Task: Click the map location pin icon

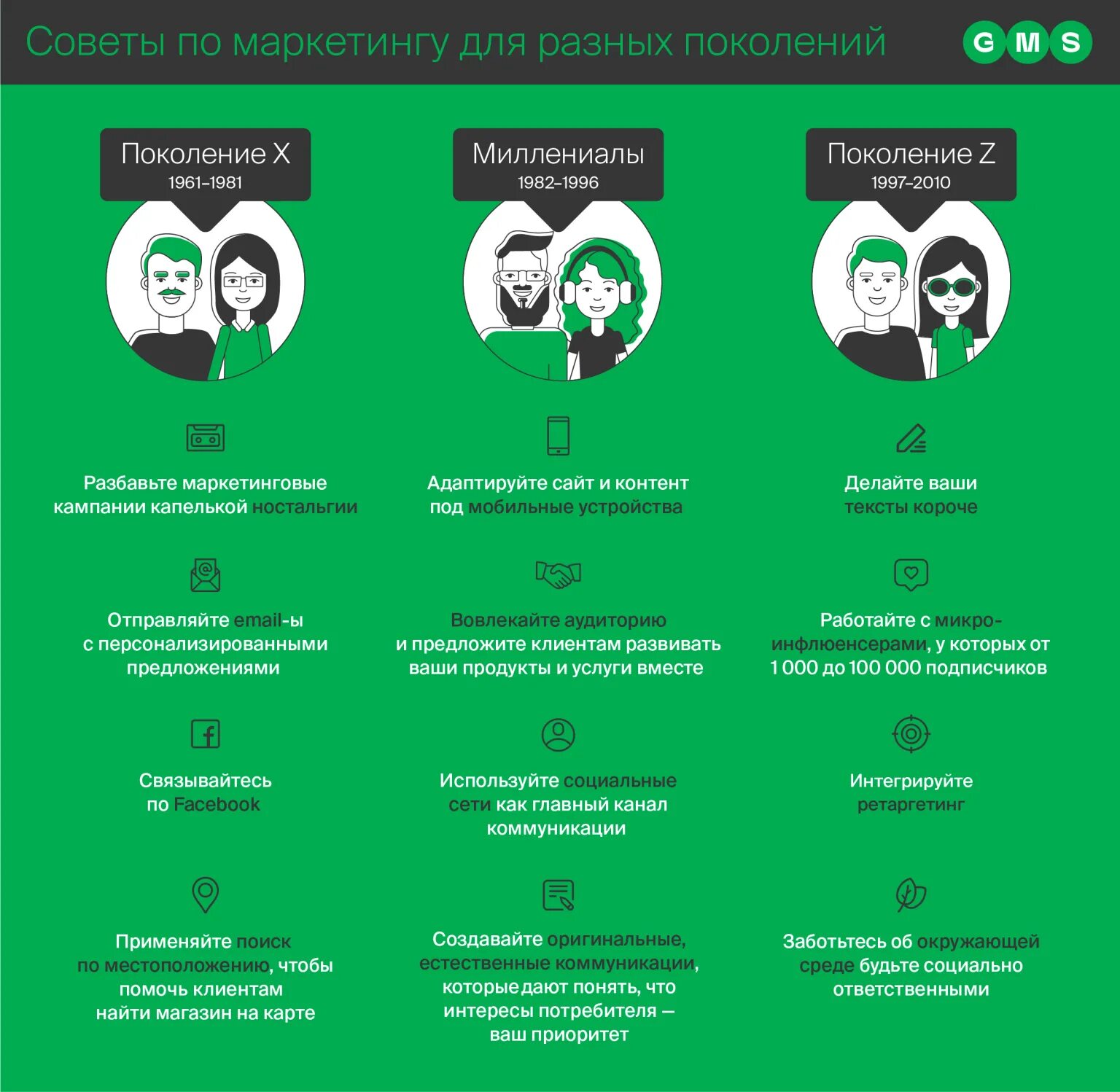Action: coord(206,894)
